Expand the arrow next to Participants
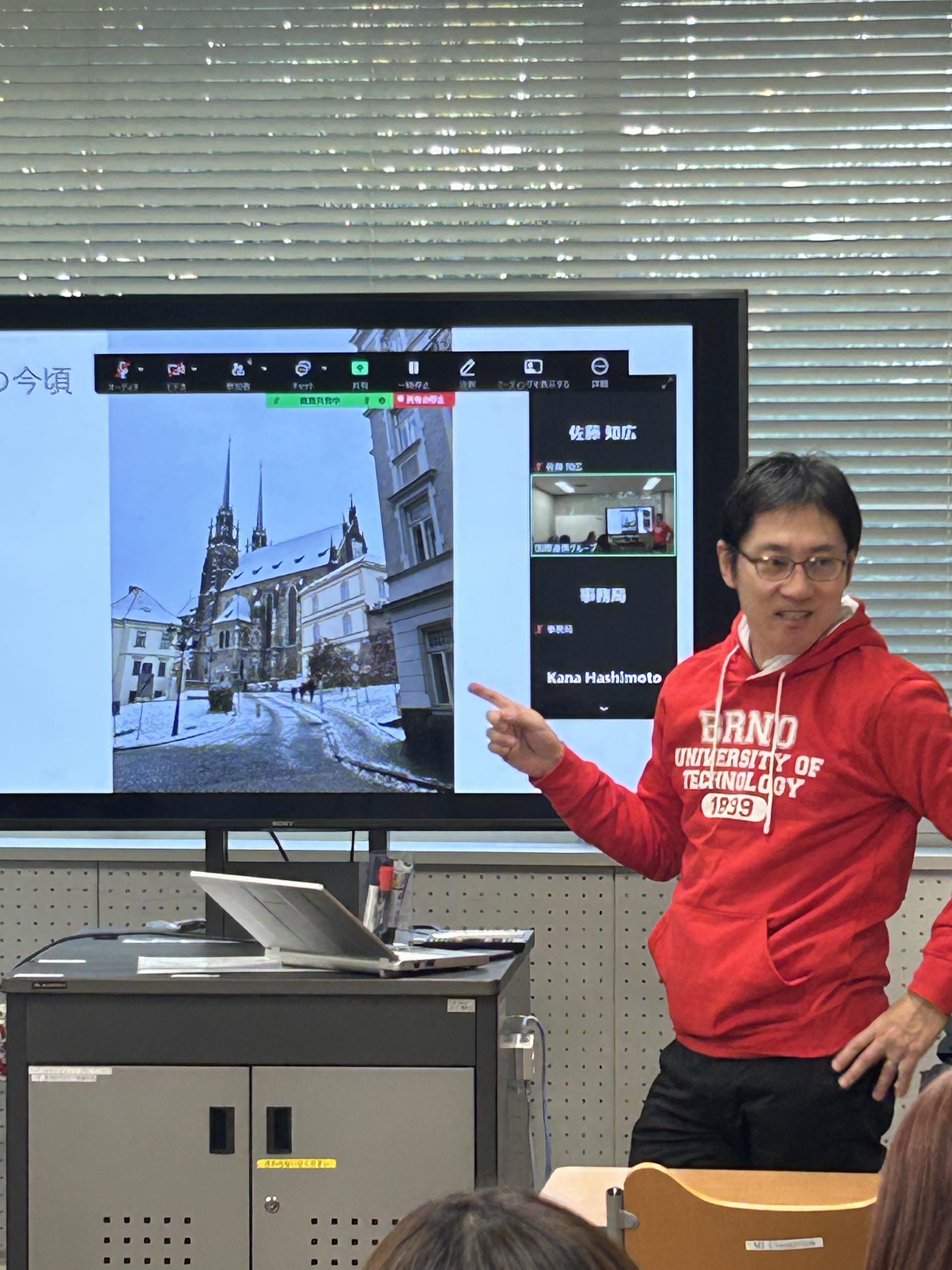 coord(263,369)
